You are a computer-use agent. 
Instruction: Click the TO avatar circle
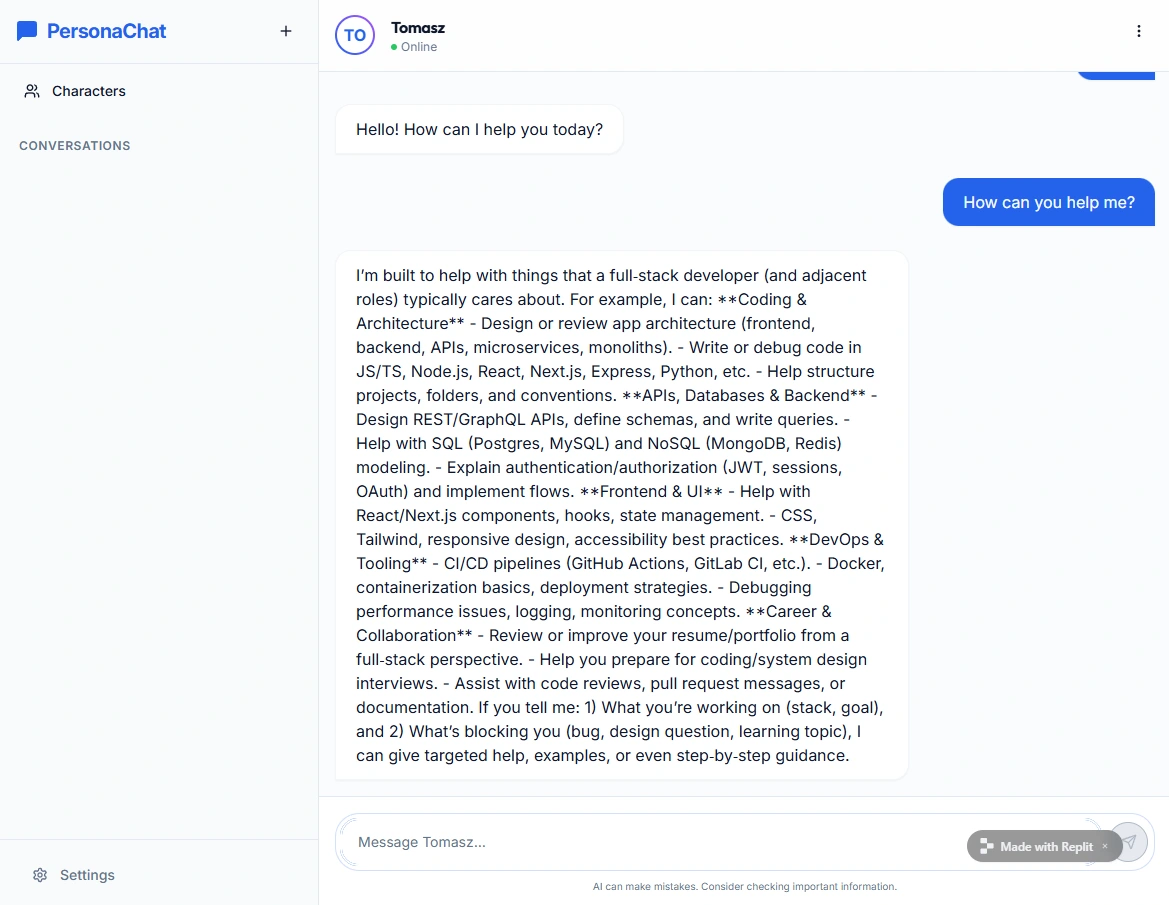point(355,35)
